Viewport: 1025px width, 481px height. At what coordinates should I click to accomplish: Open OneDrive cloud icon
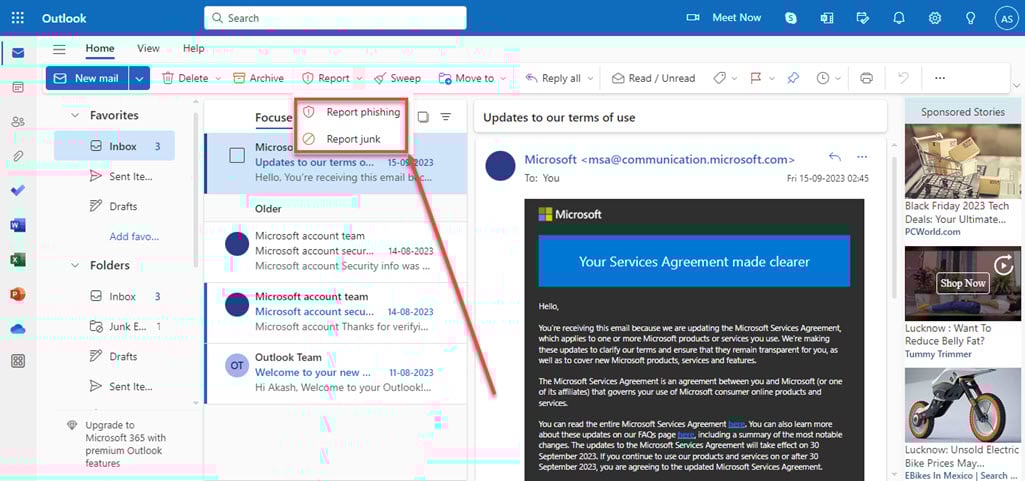click(18, 329)
